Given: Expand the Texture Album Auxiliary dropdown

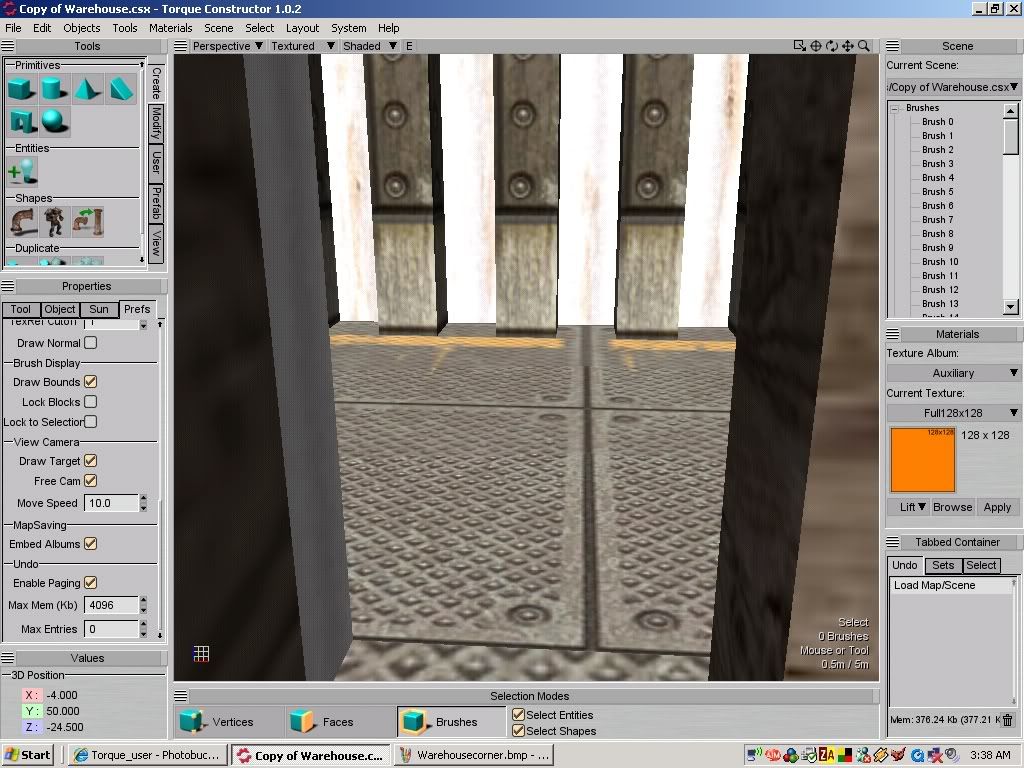Looking at the screenshot, I should pyautogui.click(x=953, y=373).
